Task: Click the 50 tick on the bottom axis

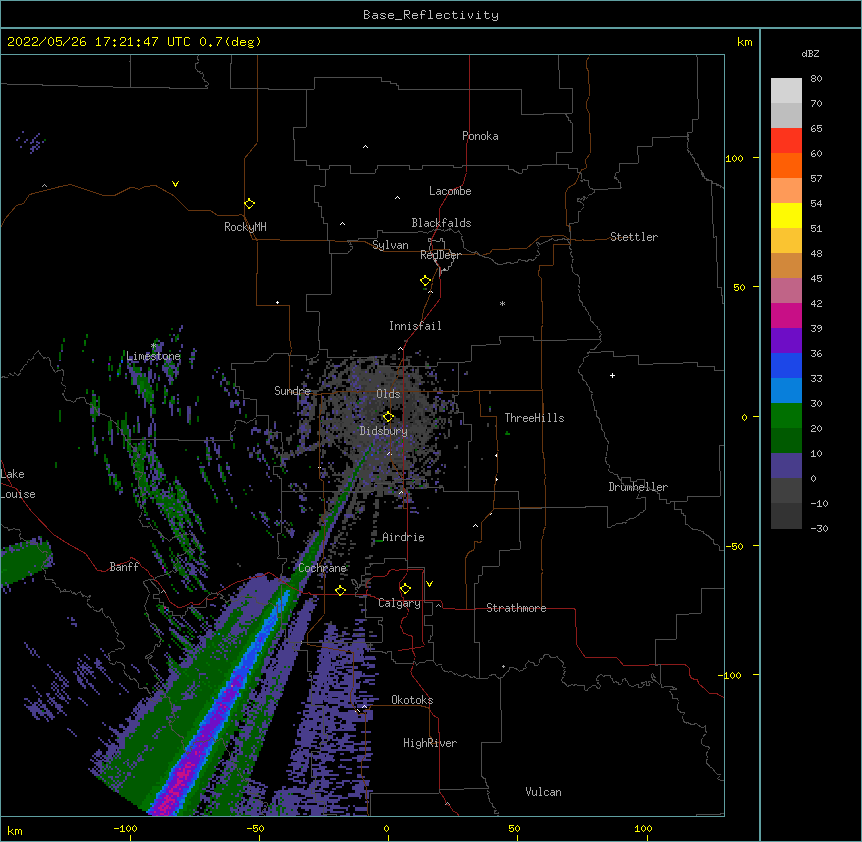Action: coord(514,828)
